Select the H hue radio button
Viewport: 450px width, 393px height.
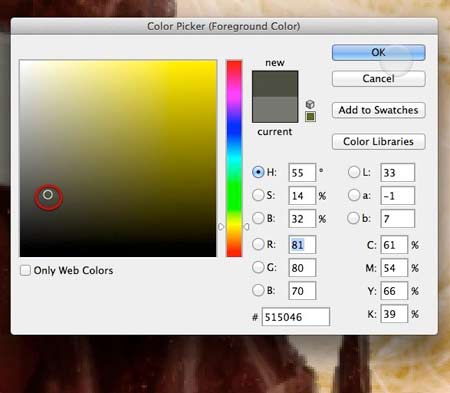(258, 172)
